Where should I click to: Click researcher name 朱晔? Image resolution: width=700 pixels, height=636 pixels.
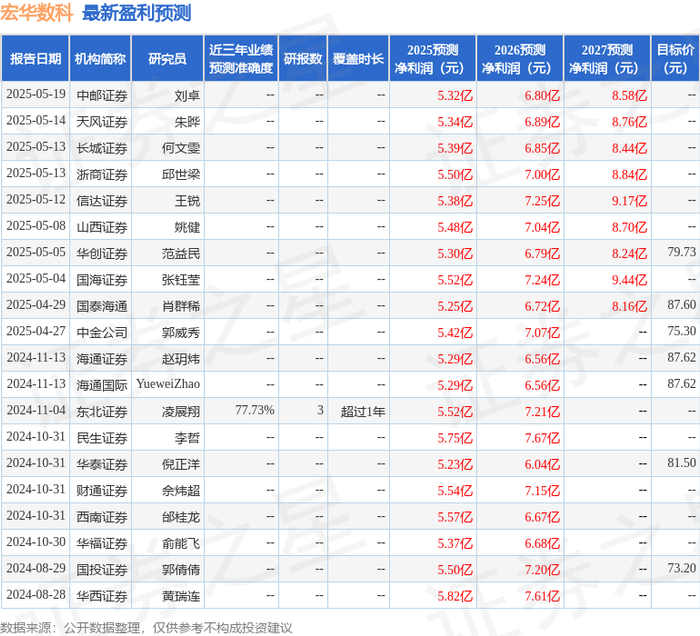187,121
